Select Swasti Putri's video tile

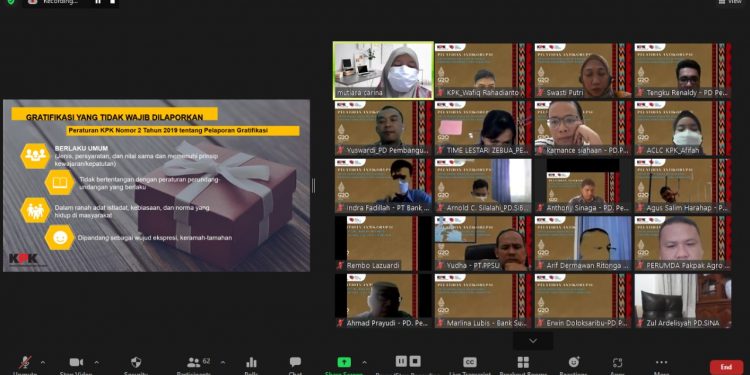pos(583,70)
